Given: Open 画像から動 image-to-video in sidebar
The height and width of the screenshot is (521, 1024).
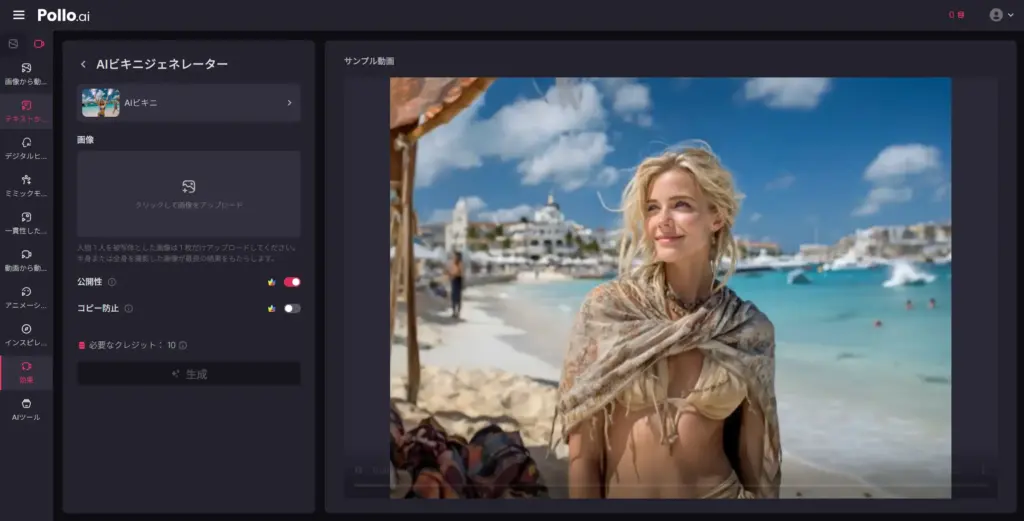Looking at the screenshot, I should tap(26, 74).
